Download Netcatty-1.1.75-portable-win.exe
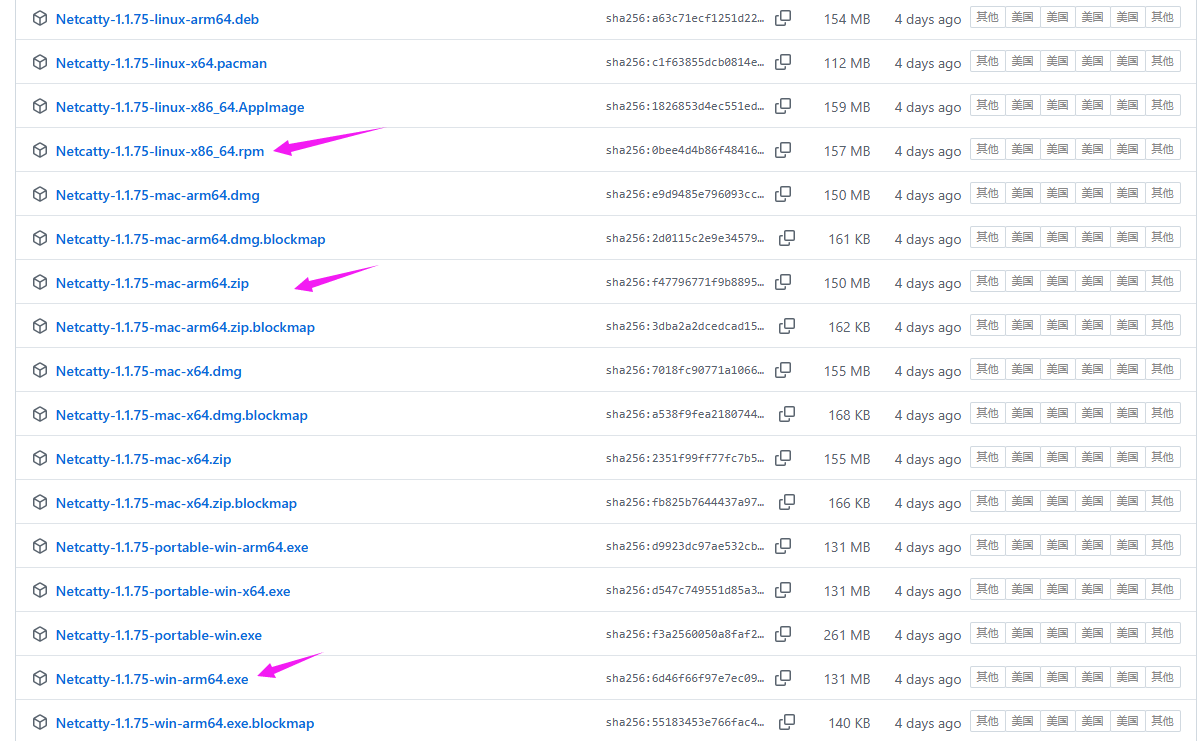 158,636
